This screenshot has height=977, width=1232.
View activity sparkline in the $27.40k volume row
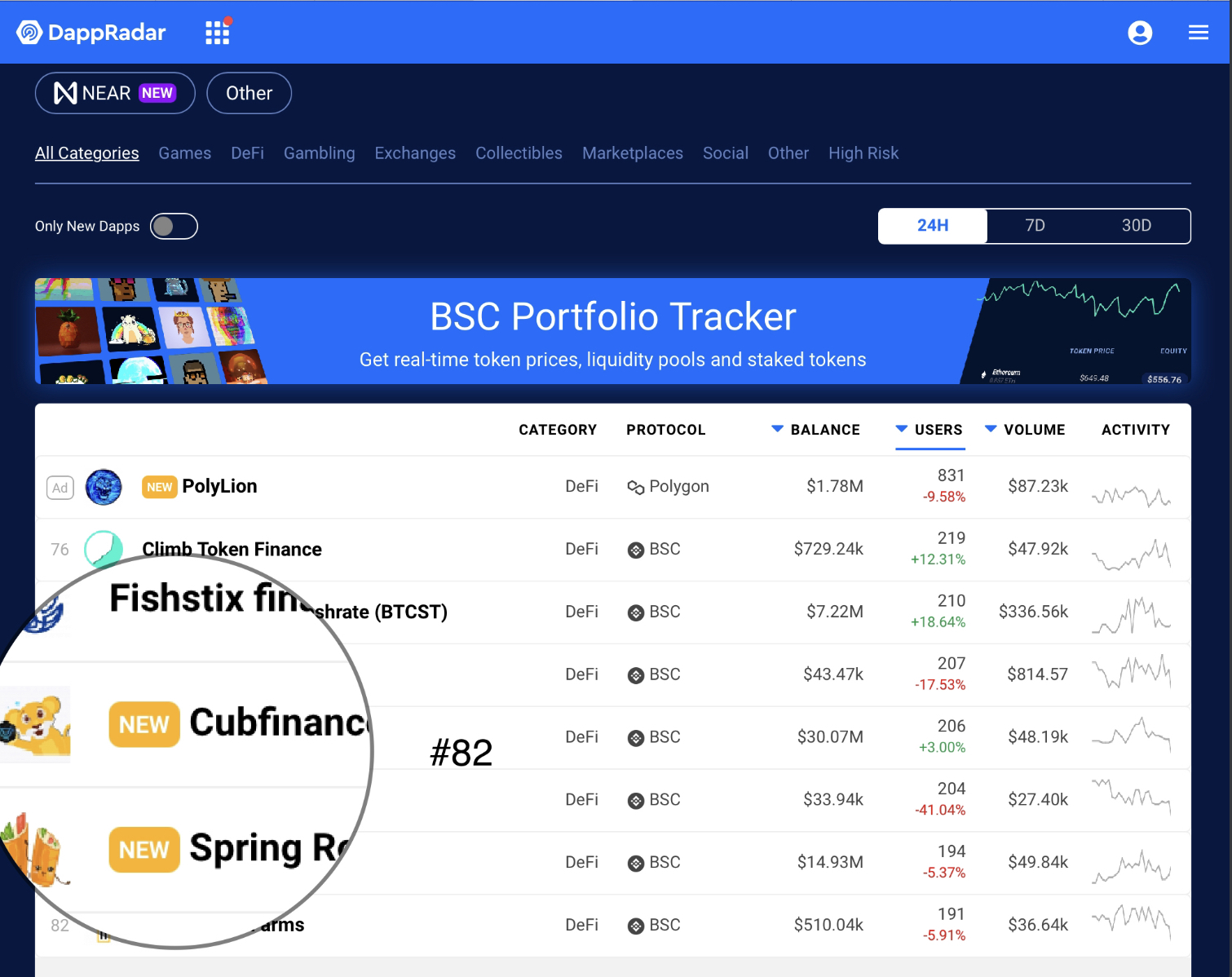(x=1132, y=796)
